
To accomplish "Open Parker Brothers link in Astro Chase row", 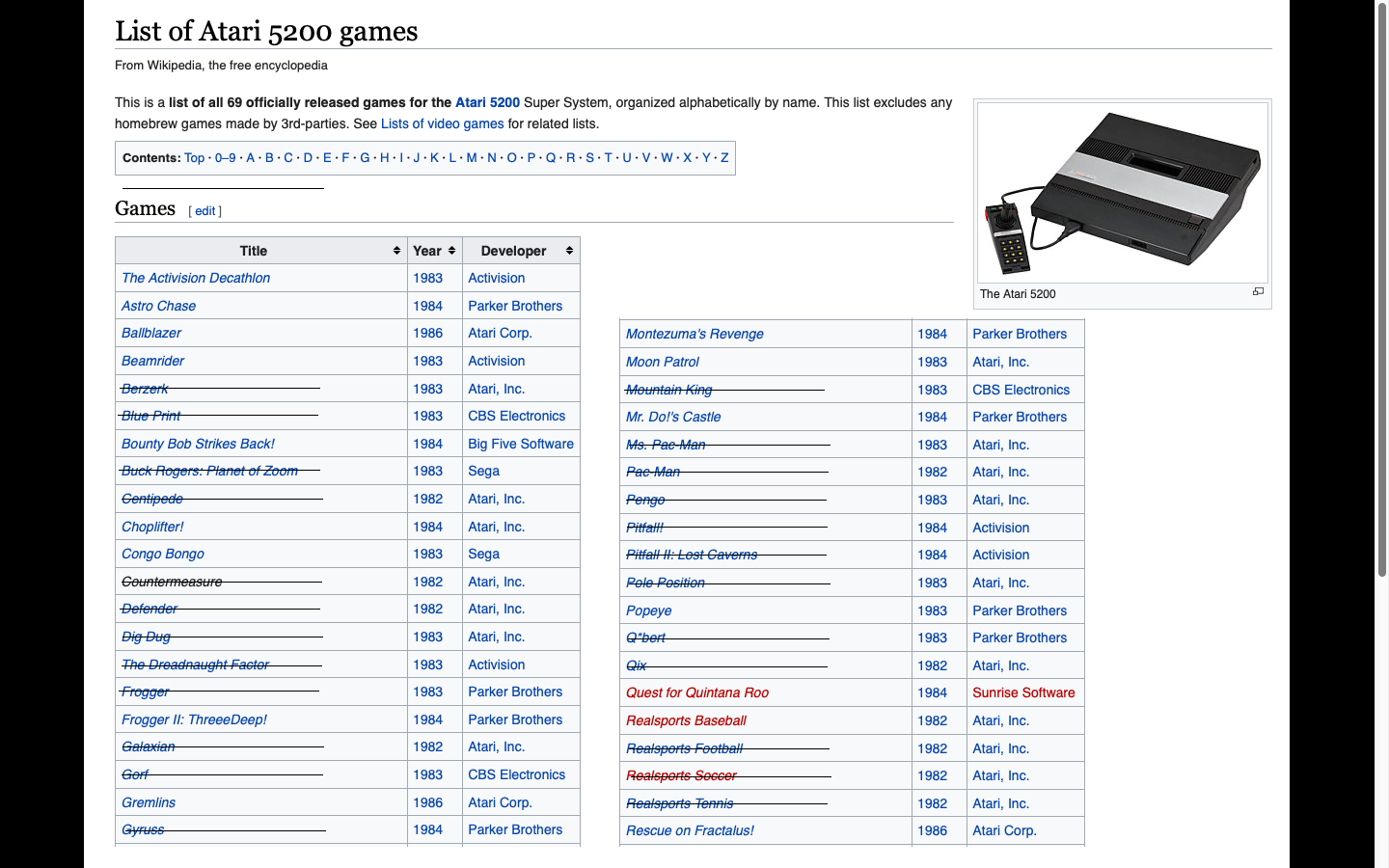I will click(515, 306).
